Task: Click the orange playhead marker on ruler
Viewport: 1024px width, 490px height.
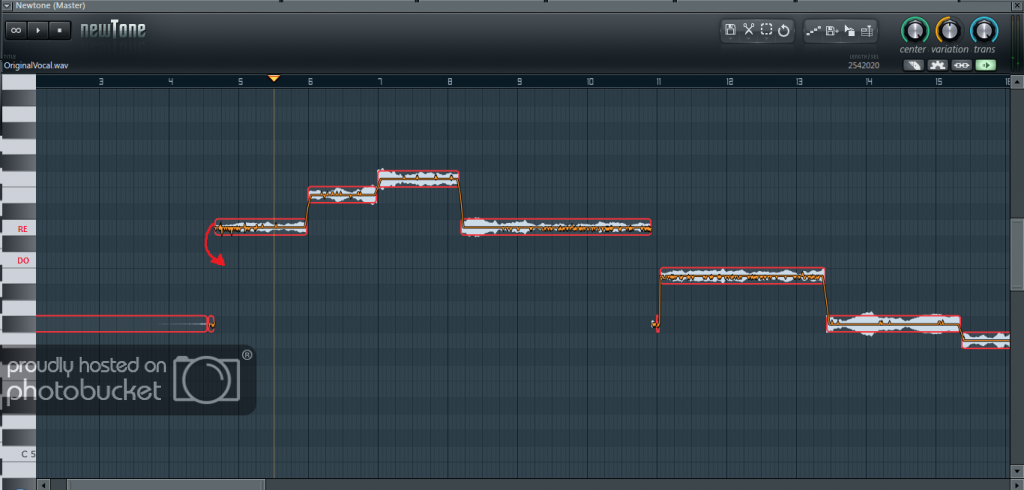Action: click(274, 78)
